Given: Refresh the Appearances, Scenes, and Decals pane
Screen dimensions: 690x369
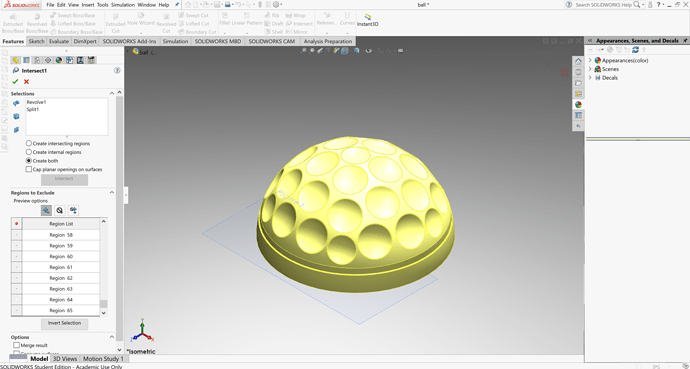Looking at the screenshot, I should pos(635,50).
